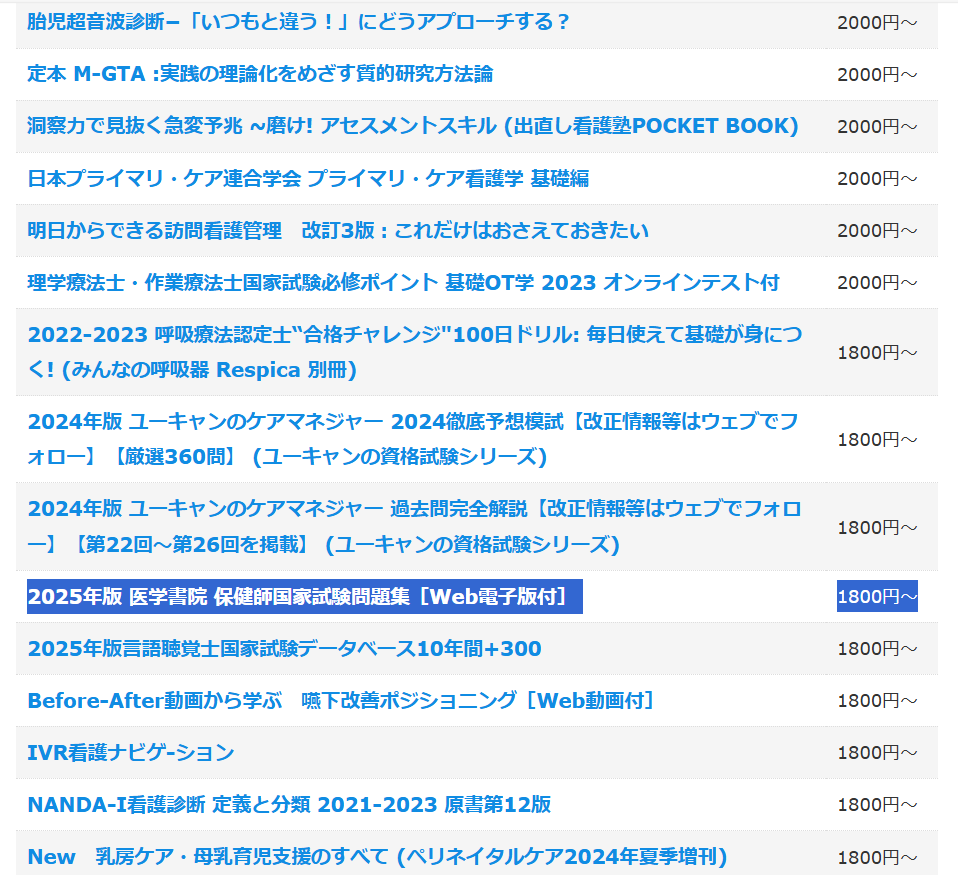This screenshot has height=875, width=958.
Task: Click the 定本 M-GTA book title
Action: point(260,74)
